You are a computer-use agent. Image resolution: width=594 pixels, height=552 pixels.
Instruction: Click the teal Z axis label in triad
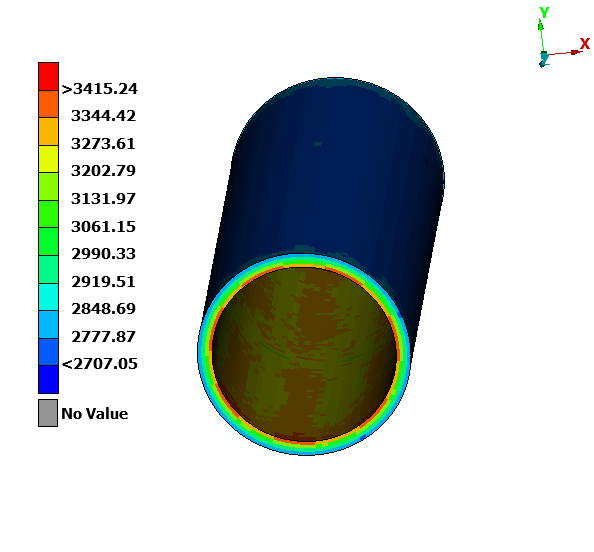coord(545,60)
